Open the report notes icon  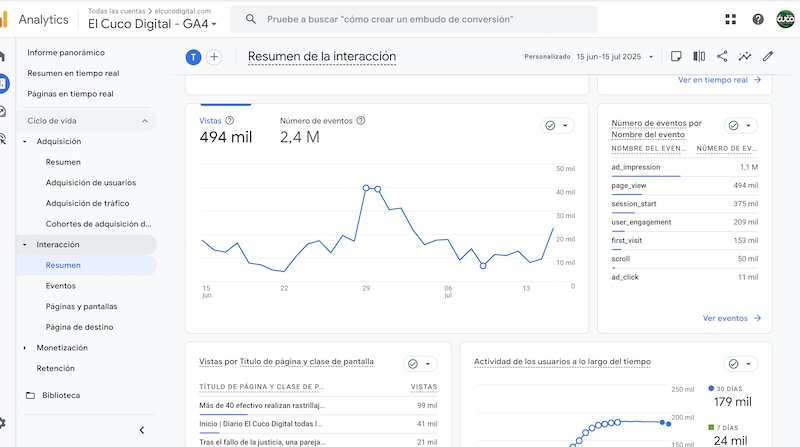point(676,56)
